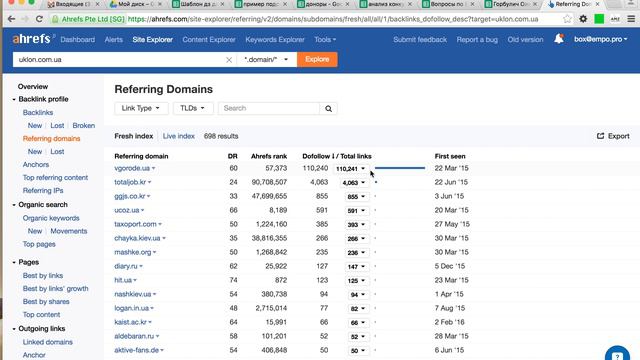Sort by the Ahrefs rank column header
This screenshot has width=640, height=360.
coord(269,156)
